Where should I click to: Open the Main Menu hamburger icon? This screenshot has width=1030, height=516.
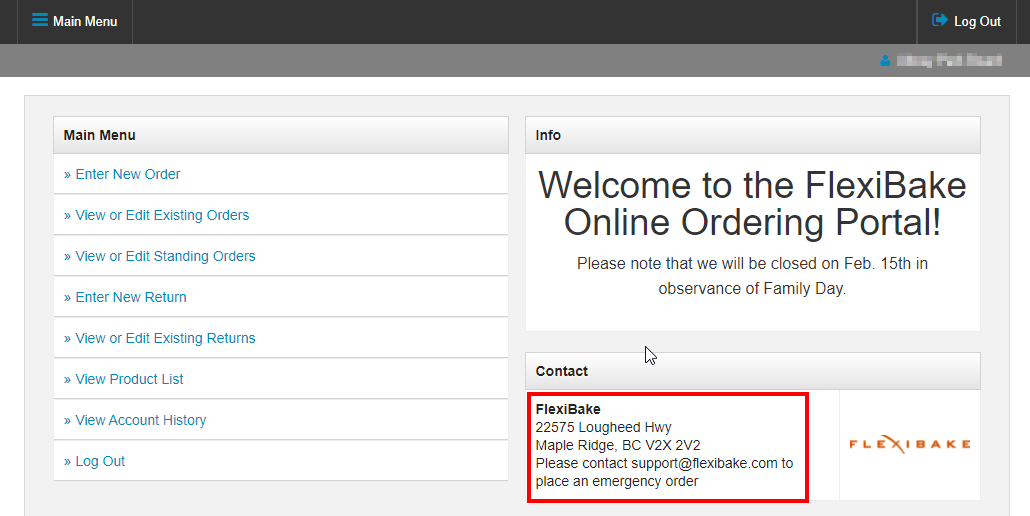click(x=39, y=20)
